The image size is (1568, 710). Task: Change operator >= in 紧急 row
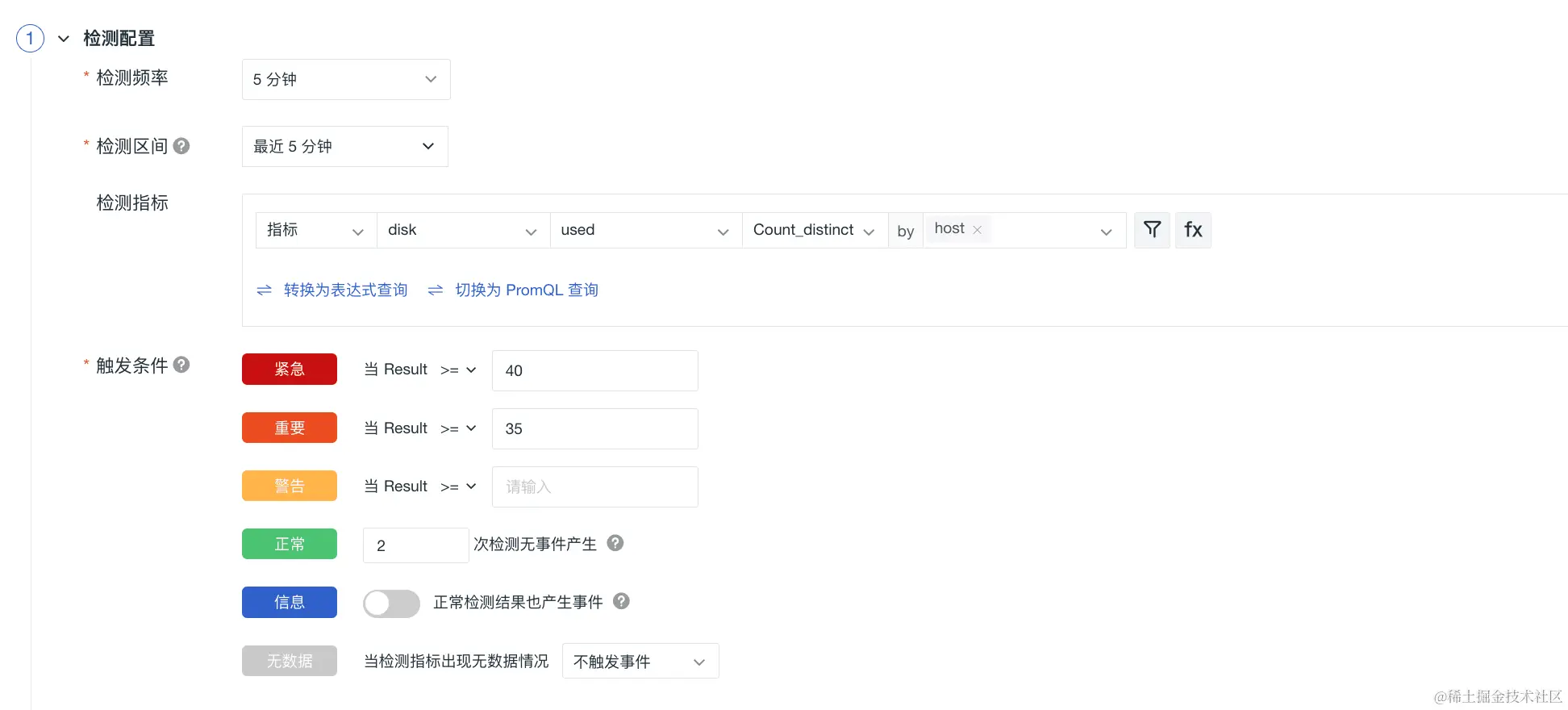(x=458, y=370)
